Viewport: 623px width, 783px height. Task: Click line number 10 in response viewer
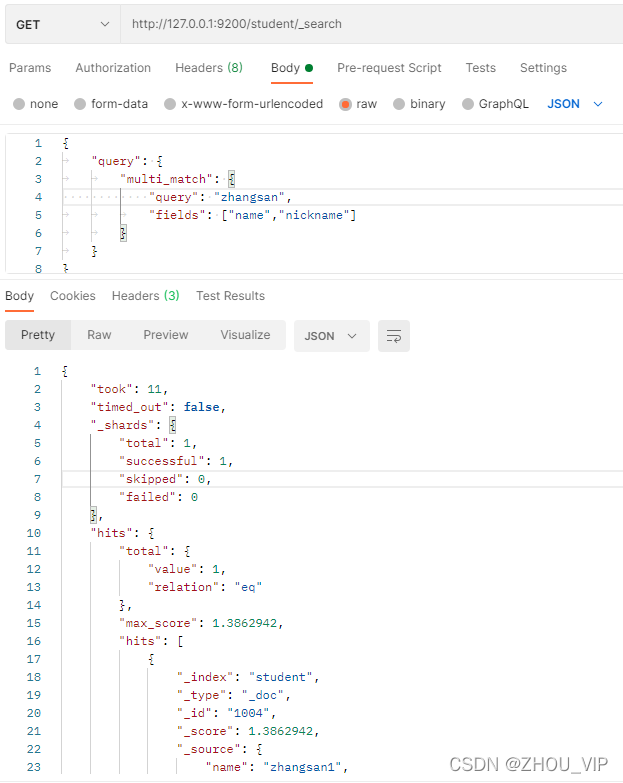34,533
